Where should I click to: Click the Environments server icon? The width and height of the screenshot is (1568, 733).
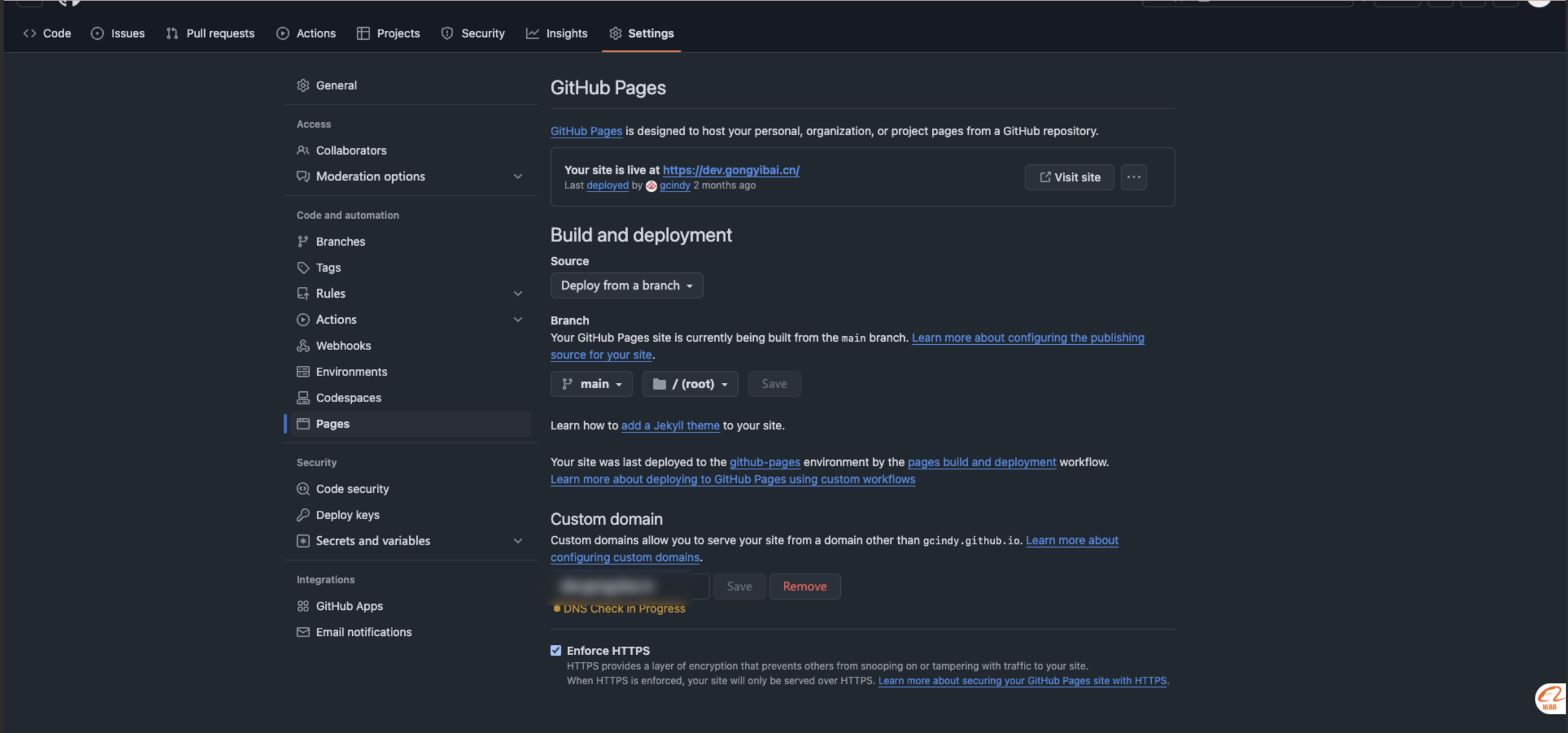pyautogui.click(x=303, y=372)
